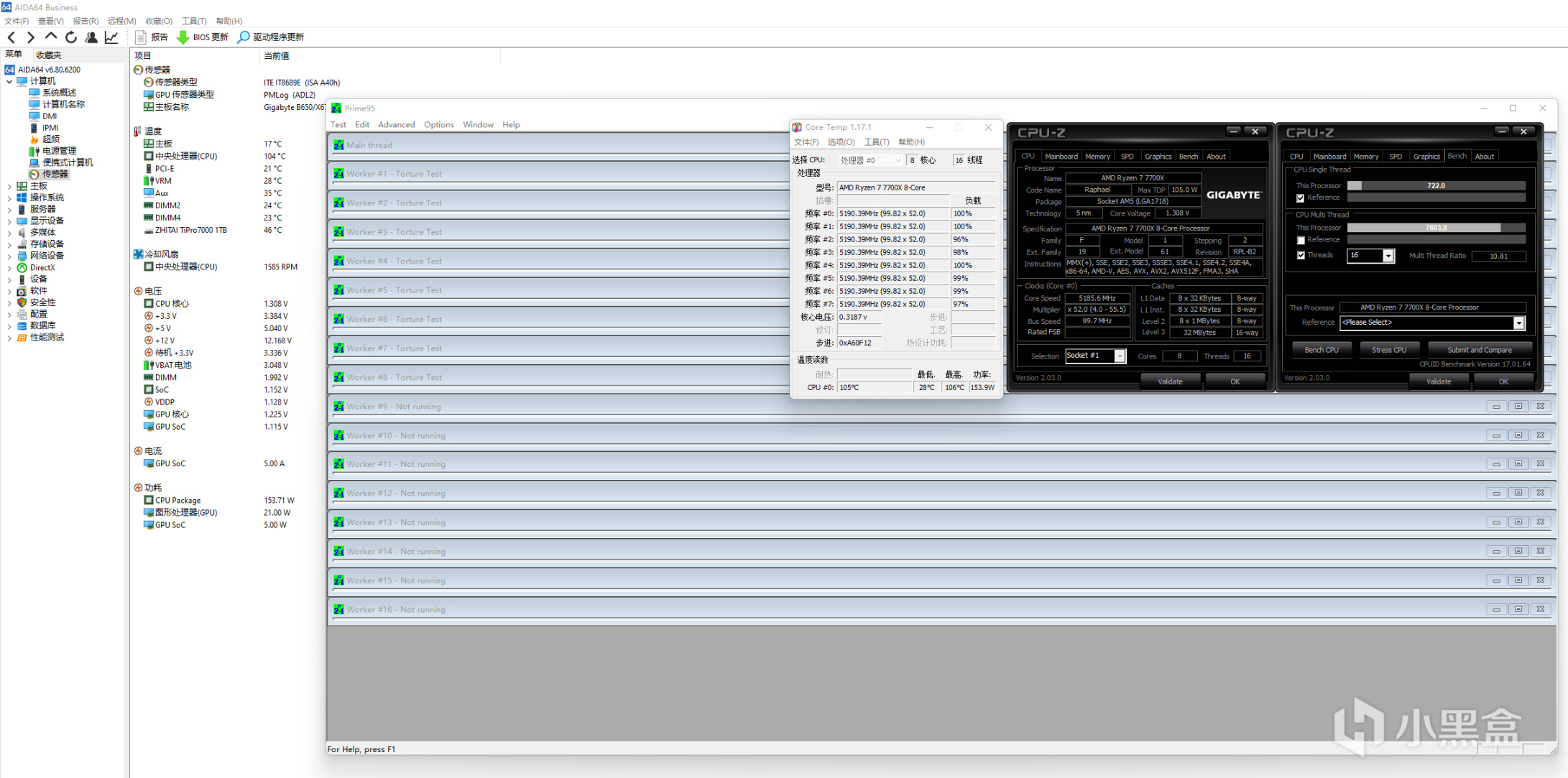Open Prime95 Advanced menu
This screenshot has width=1568, height=778.
396,125
